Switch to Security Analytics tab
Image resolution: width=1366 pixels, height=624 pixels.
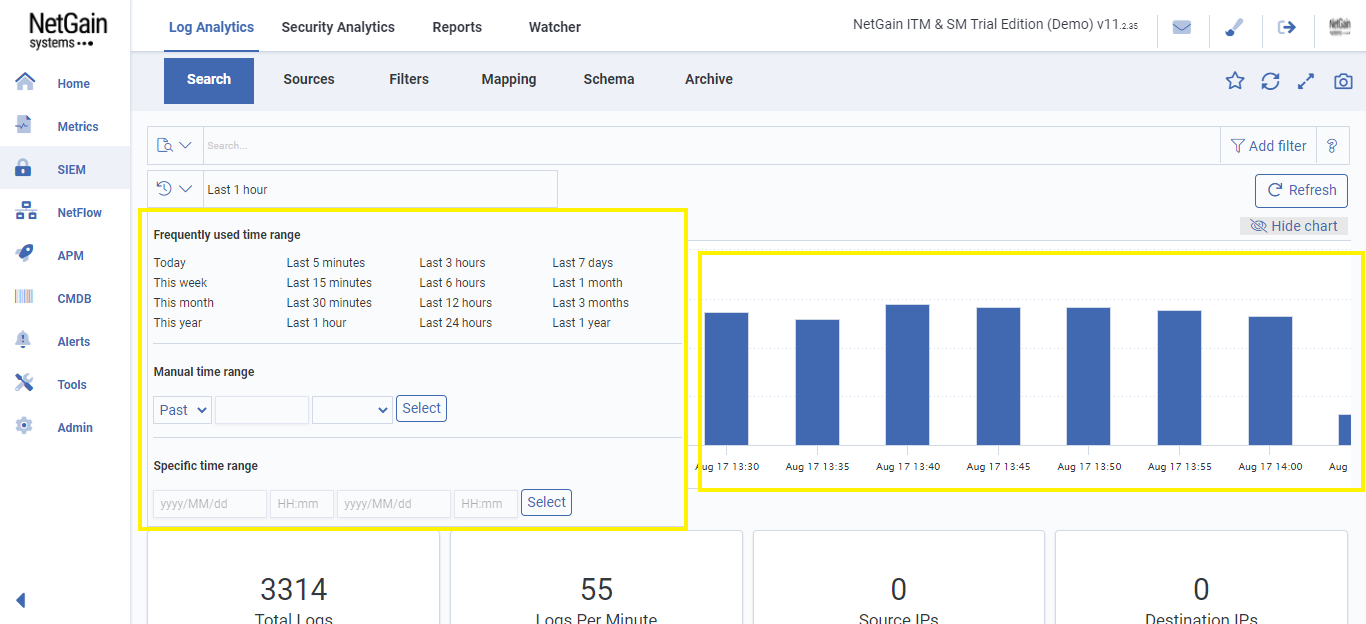pos(338,27)
